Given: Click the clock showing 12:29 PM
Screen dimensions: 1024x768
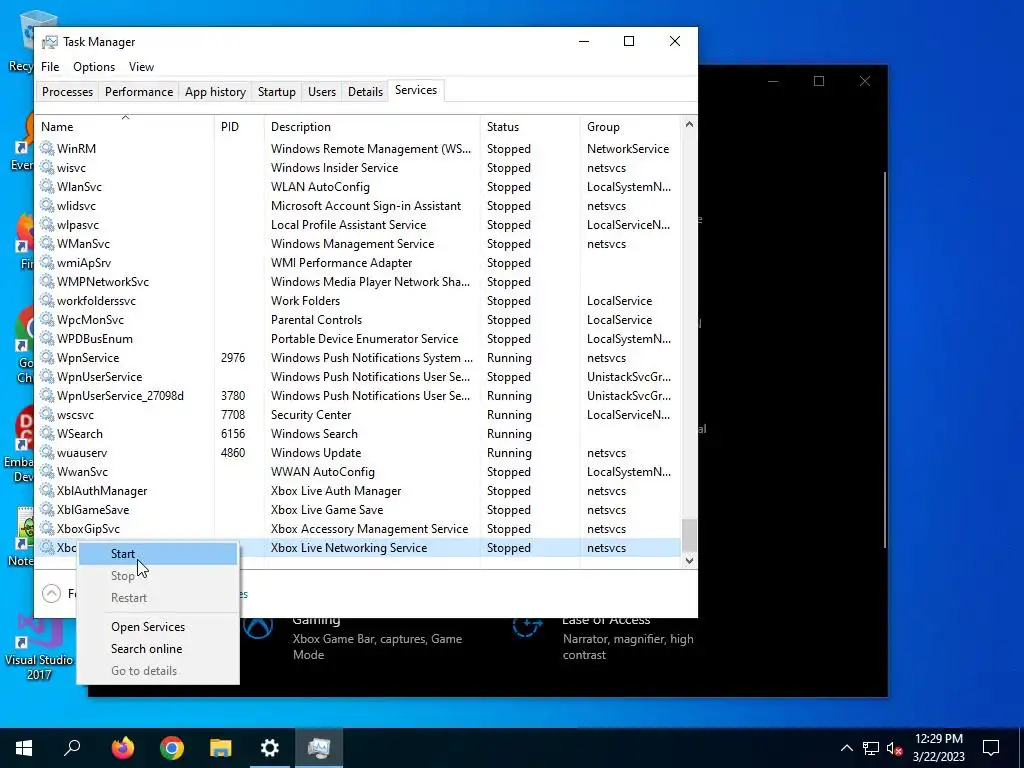Looking at the screenshot, I should 938,739.
